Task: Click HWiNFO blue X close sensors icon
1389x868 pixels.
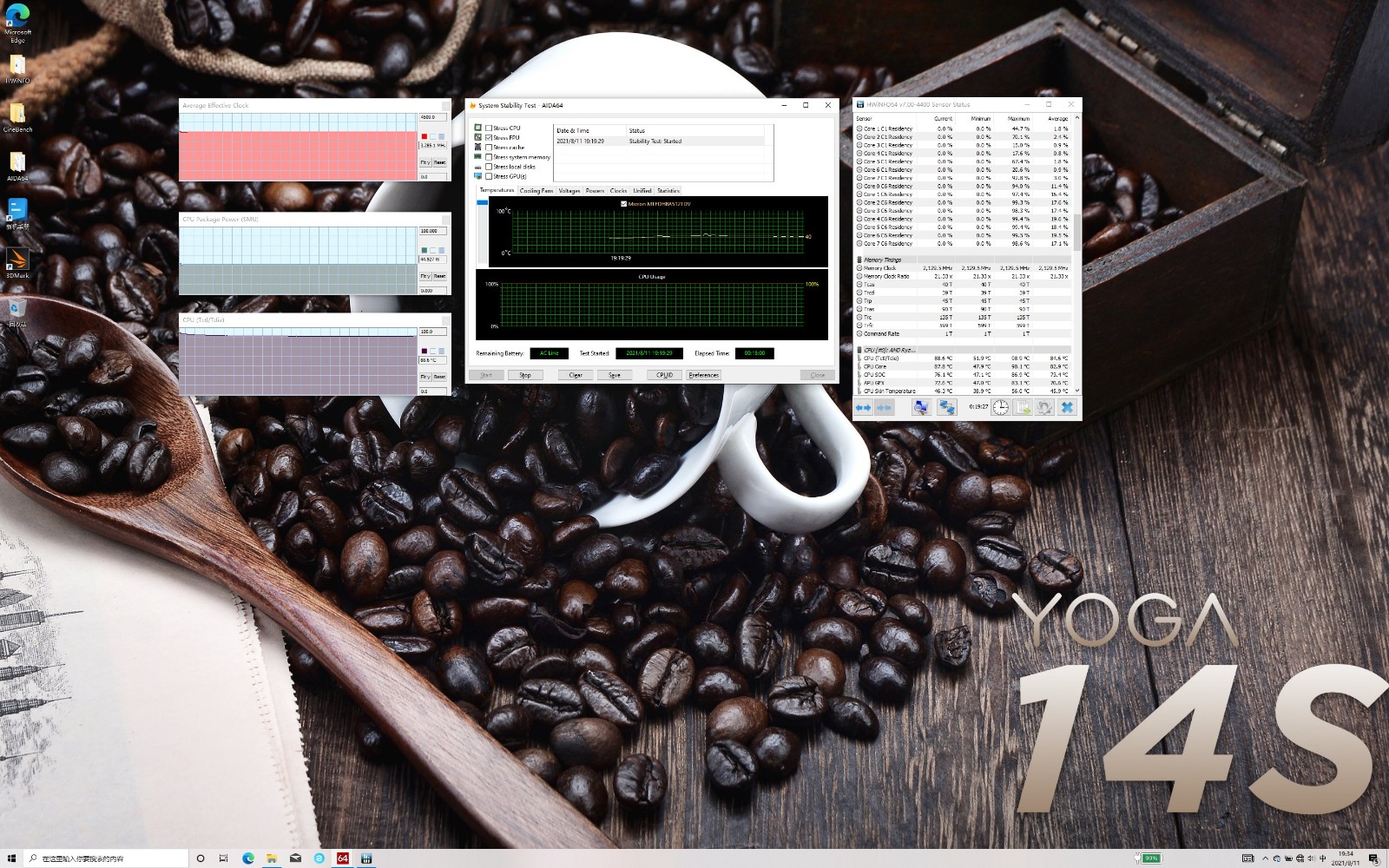Action: (1067, 407)
